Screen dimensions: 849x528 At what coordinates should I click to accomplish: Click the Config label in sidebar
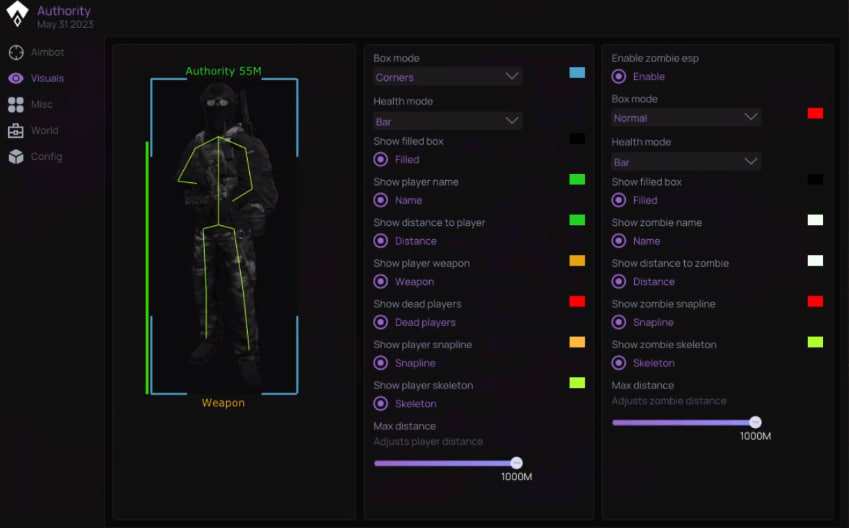[x=46, y=156]
